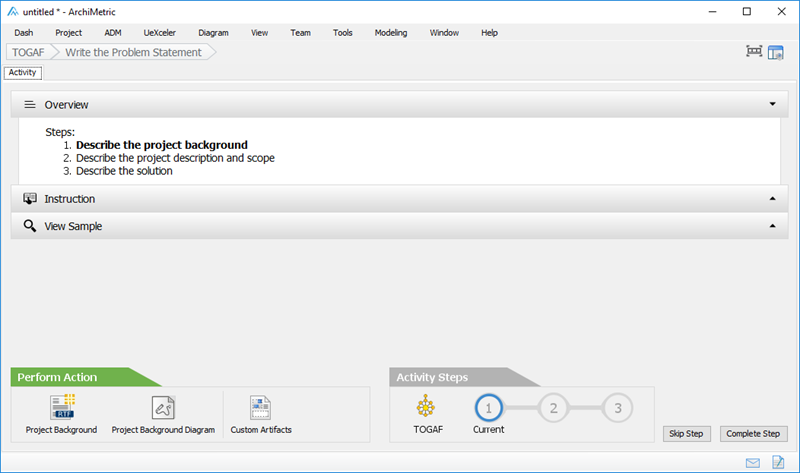The width and height of the screenshot is (800, 473).
Task: Expand the Instruction section
Action: pyautogui.click(x=772, y=199)
